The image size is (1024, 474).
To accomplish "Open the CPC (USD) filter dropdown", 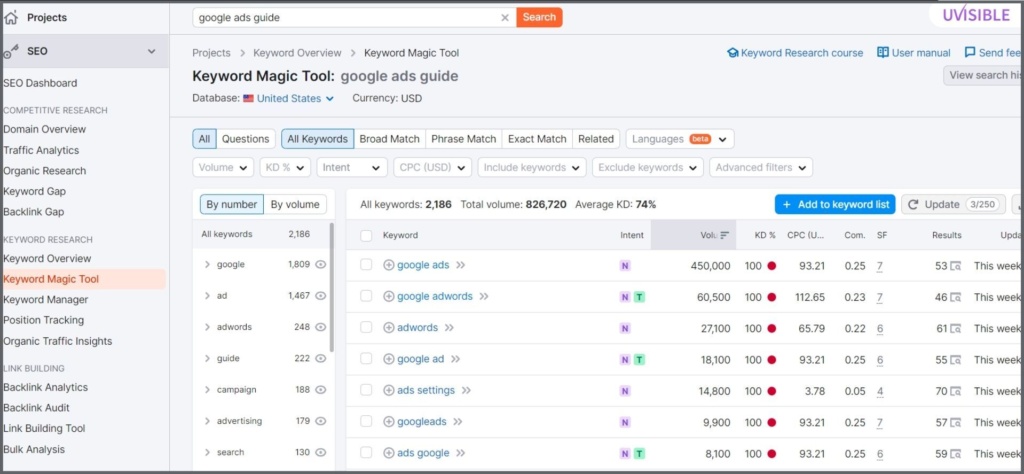I will [432, 167].
